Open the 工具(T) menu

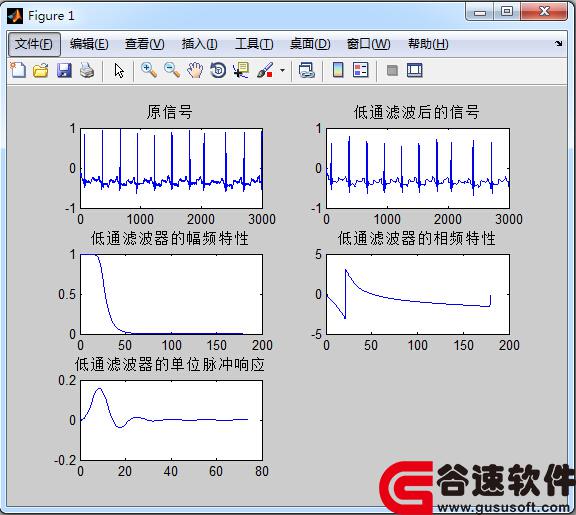pos(254,44)
